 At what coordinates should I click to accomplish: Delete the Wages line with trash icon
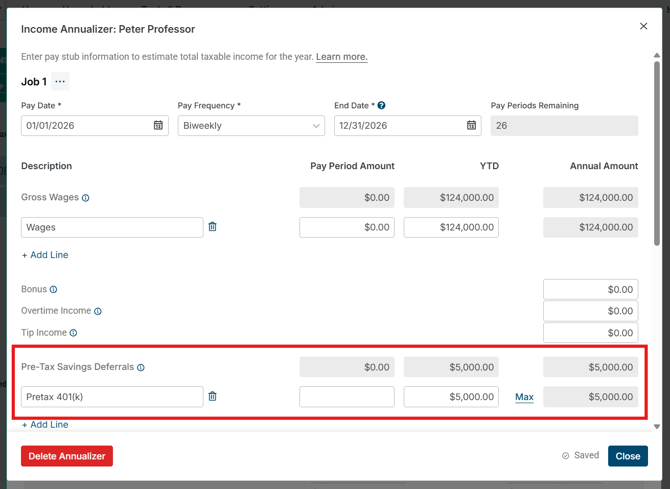[212, 227]
